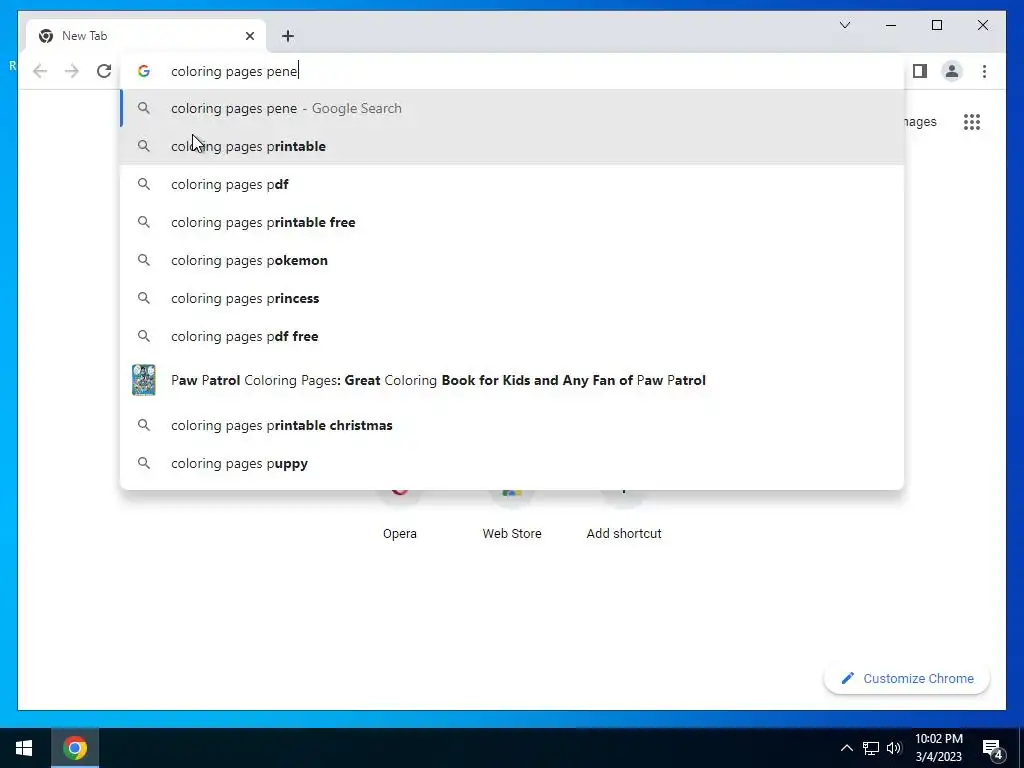The height and width of the screenshot is (768, 1024).
Task: Open the Google apps grid
Action: [972, 122]
